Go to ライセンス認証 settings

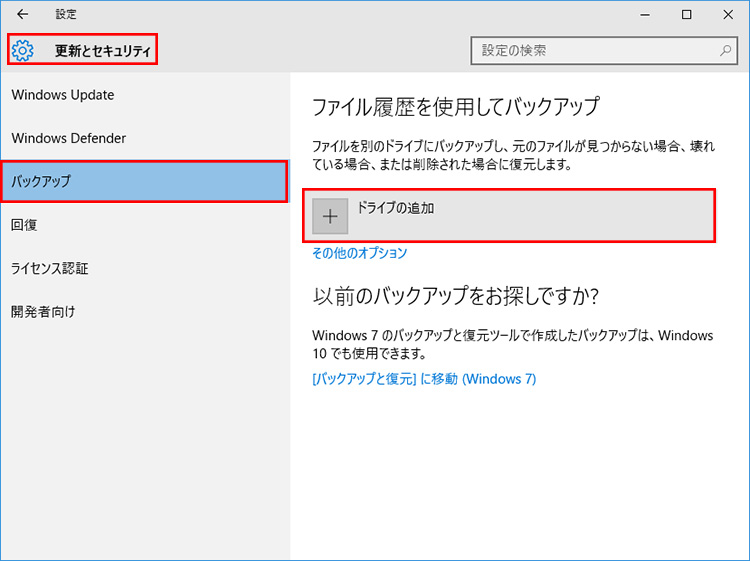point(50,268)
